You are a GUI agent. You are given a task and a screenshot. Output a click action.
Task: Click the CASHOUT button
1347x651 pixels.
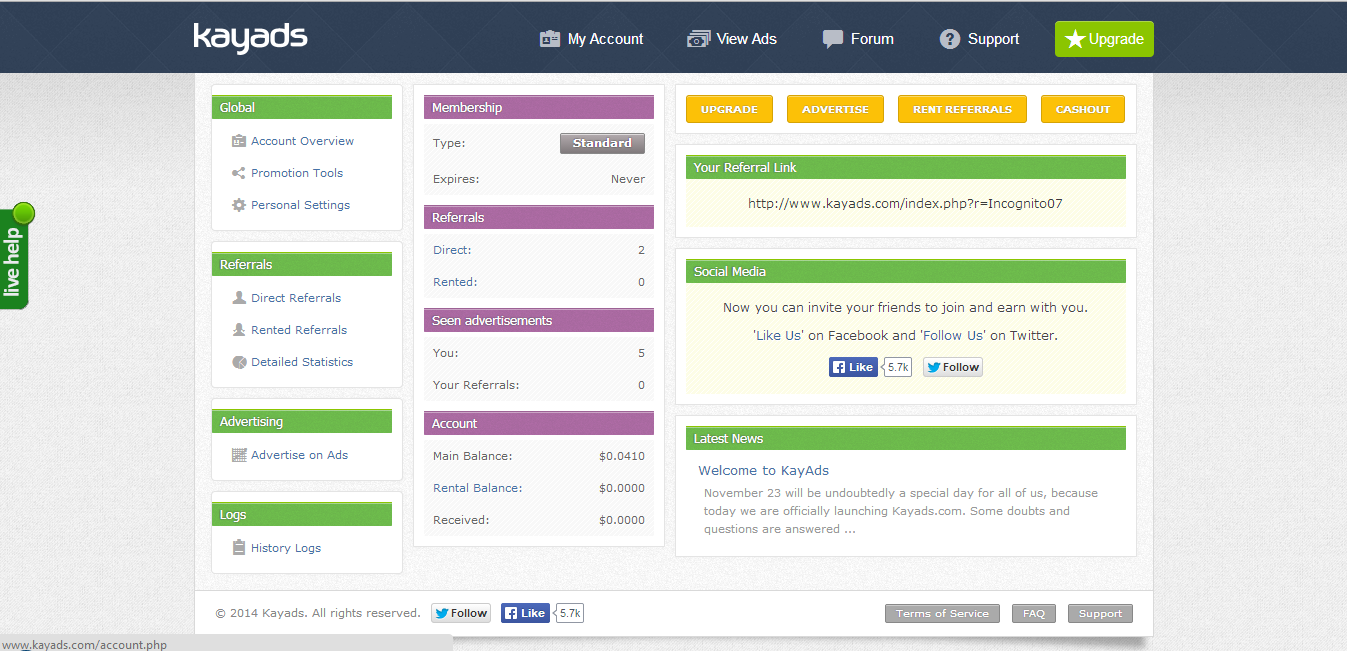click(x=1083, y=109)
